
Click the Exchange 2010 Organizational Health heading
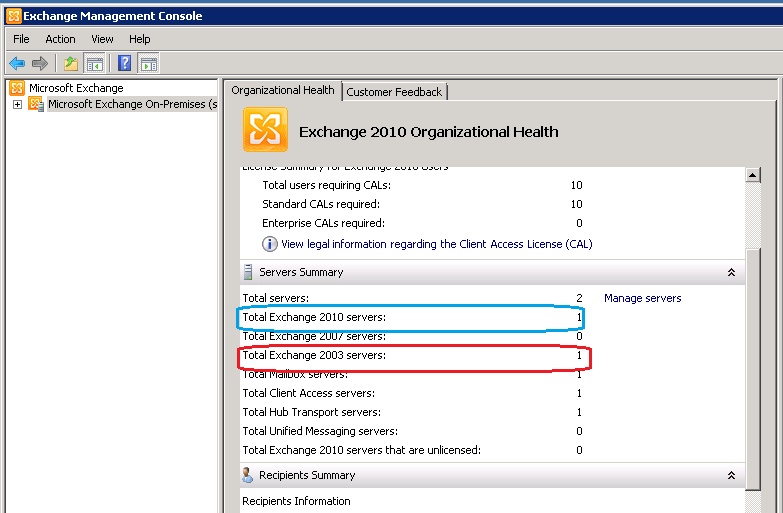428,132
